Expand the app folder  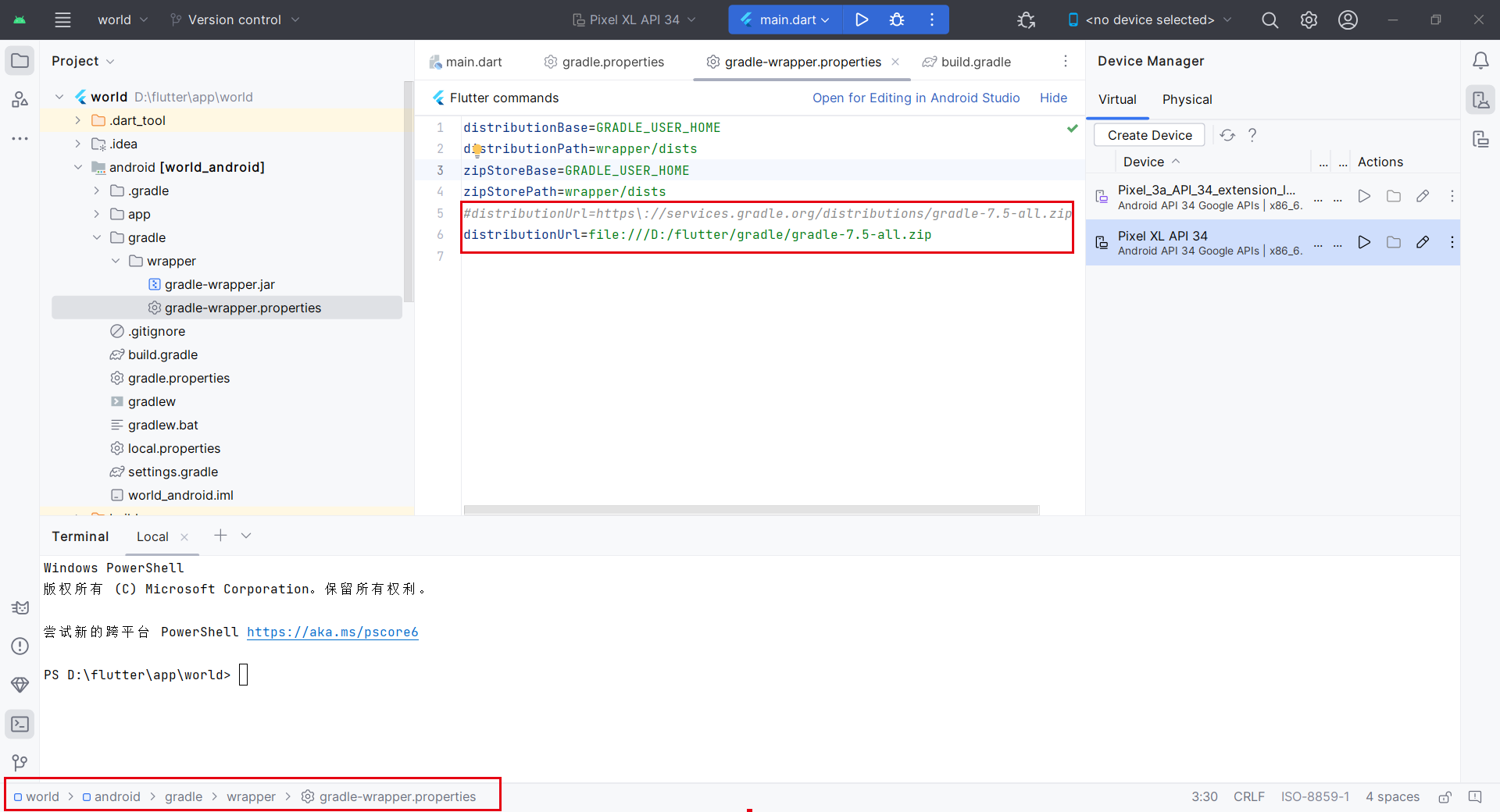[96, 214]
